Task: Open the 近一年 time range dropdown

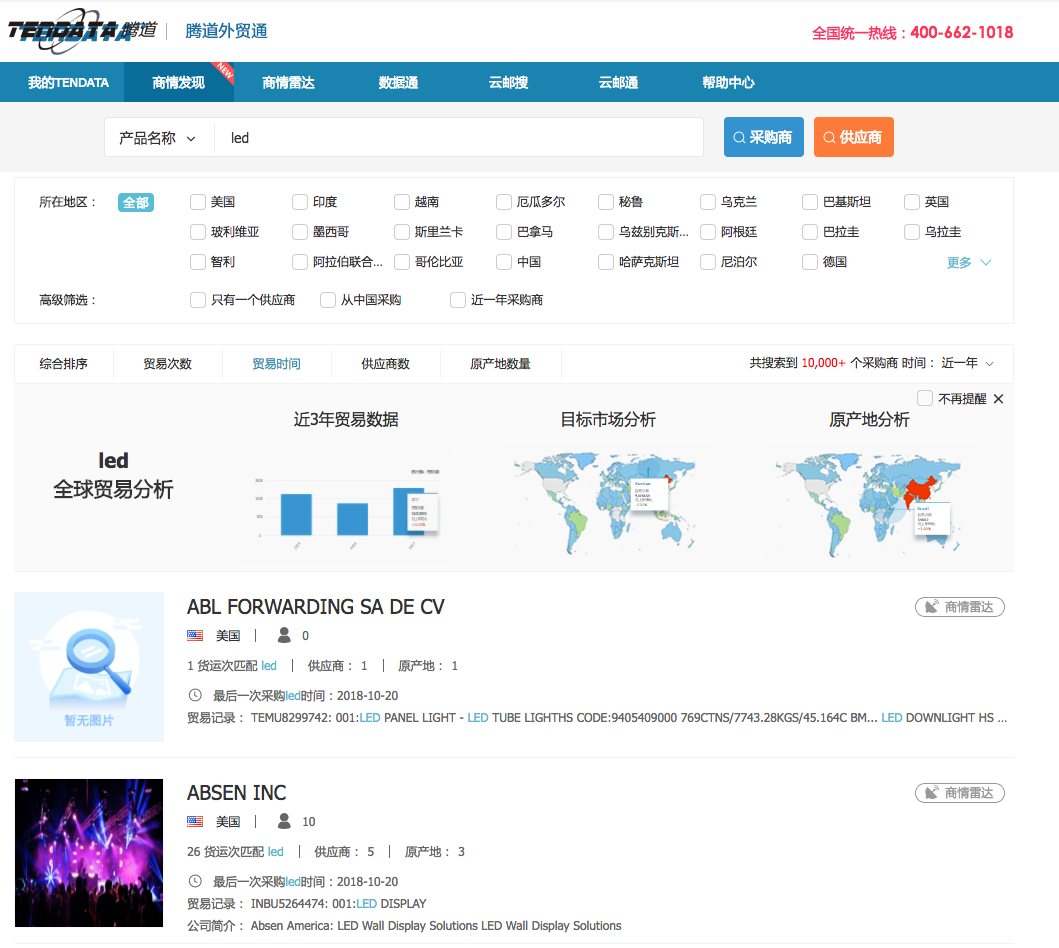Action: click(x=967, y=363)
